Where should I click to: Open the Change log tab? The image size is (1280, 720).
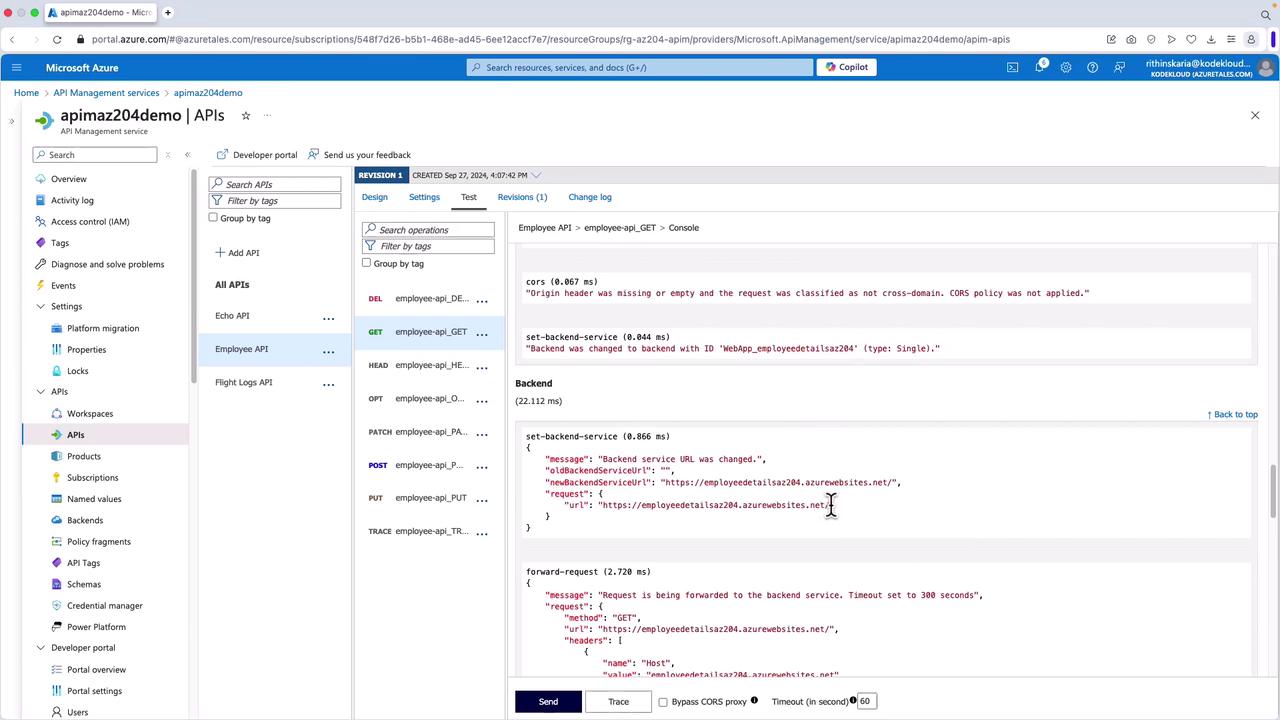point(589,197)
